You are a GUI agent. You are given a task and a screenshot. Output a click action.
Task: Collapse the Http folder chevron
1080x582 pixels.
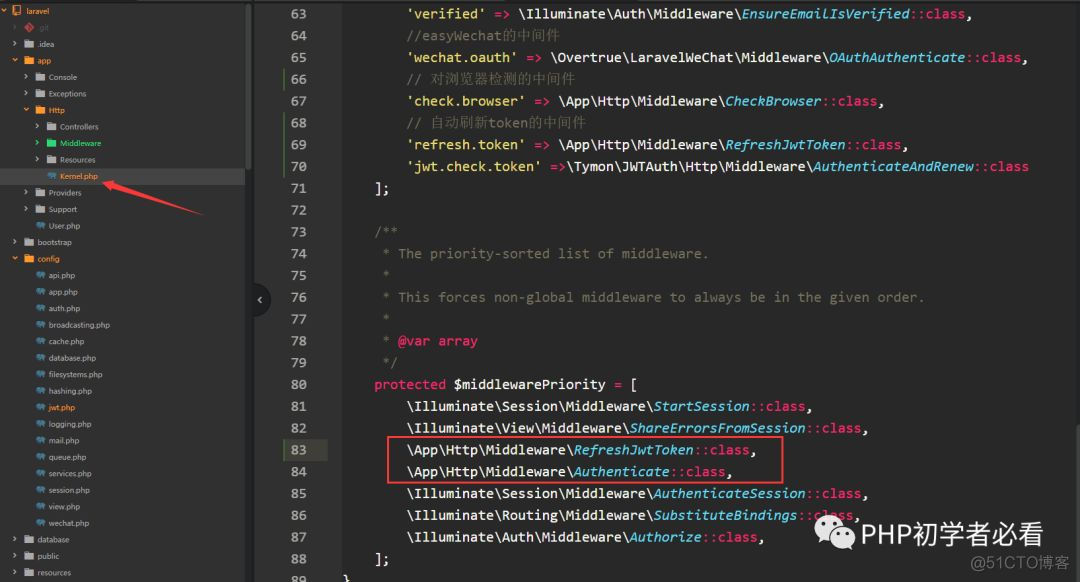(x=26, y=110)
